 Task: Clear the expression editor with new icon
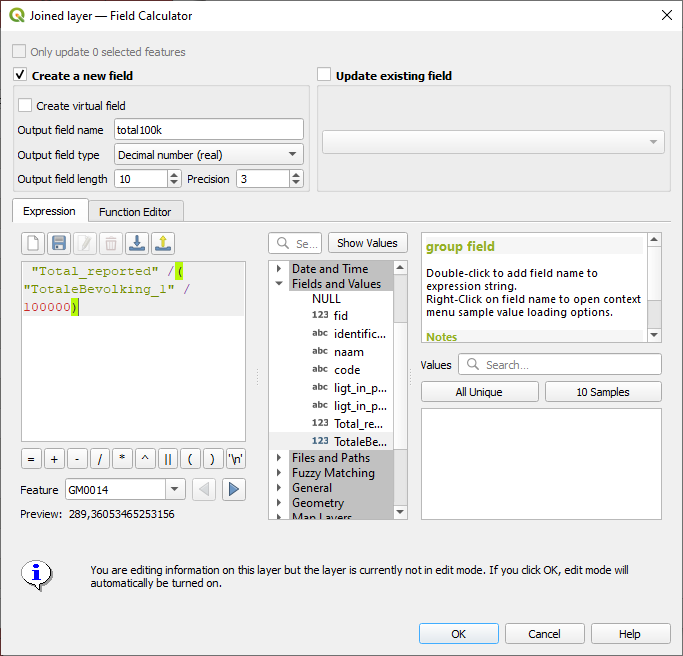tap(33, 243)
